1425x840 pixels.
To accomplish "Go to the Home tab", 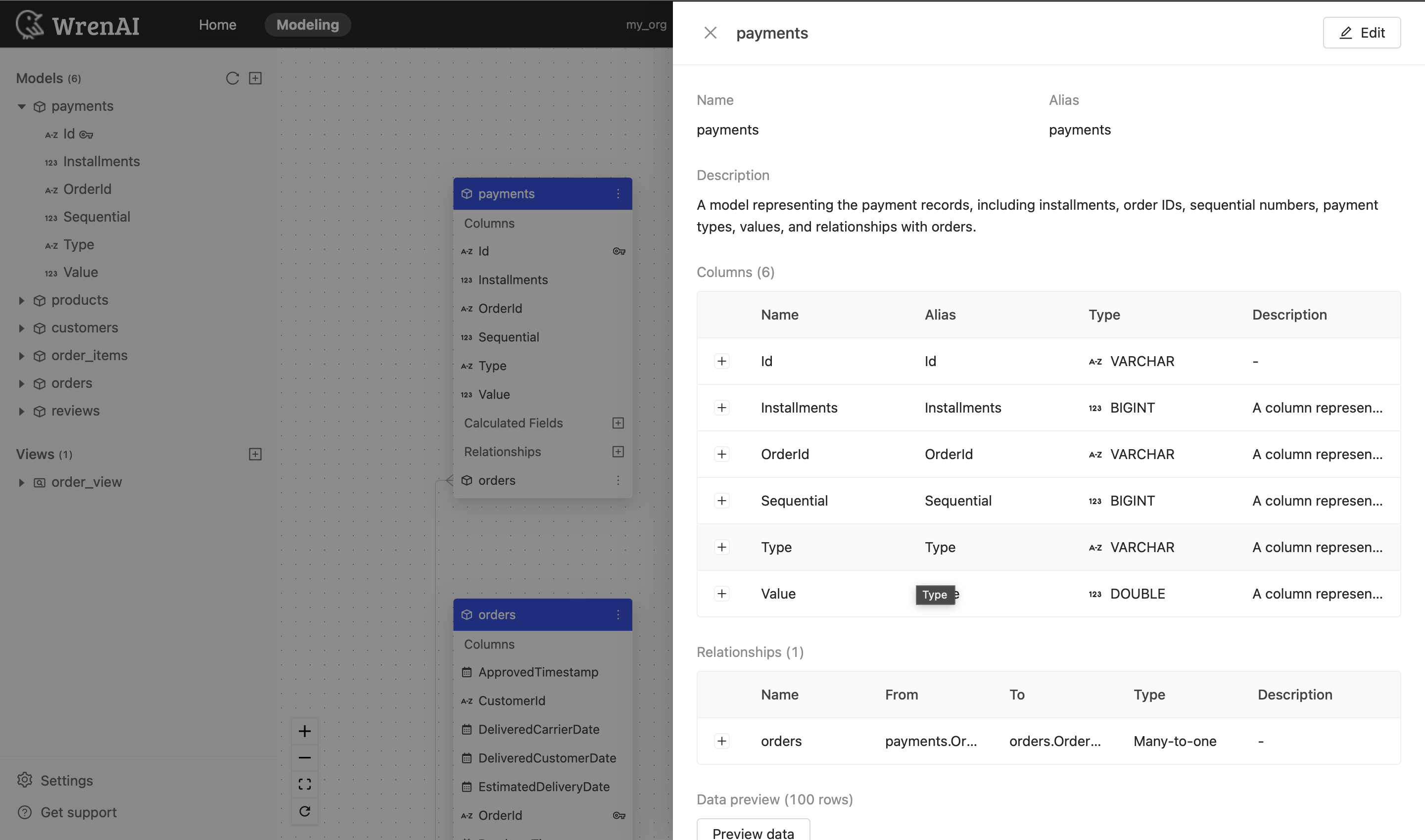I will (217, 25).
